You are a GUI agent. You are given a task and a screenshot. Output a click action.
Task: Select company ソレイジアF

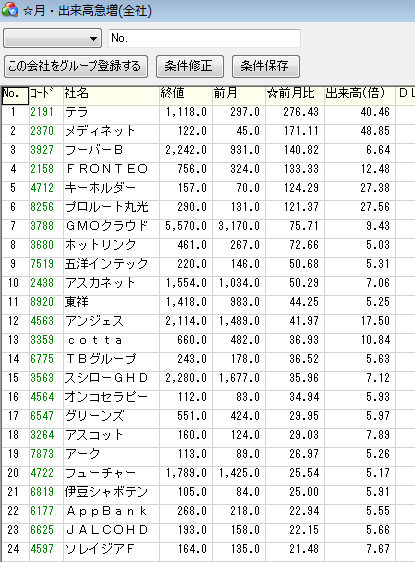[x=100, y=549]
